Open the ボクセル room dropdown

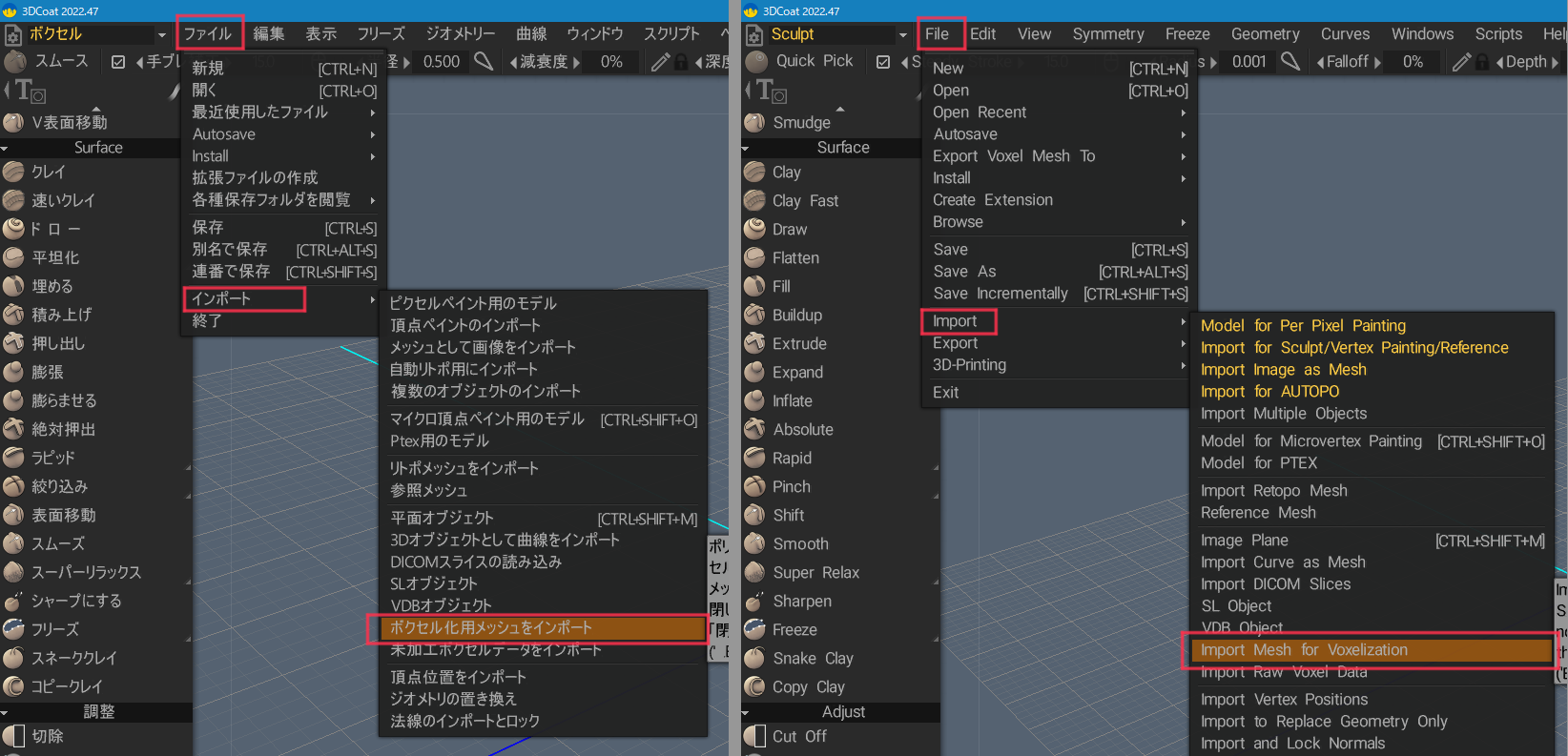(161, 35)
